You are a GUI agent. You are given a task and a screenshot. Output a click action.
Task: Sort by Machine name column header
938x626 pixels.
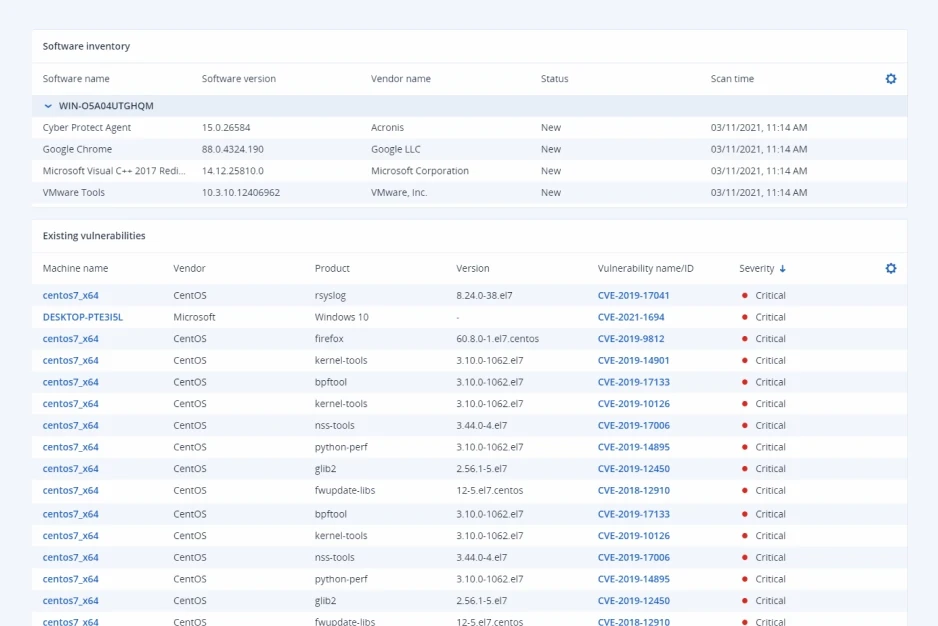[75, 268]
